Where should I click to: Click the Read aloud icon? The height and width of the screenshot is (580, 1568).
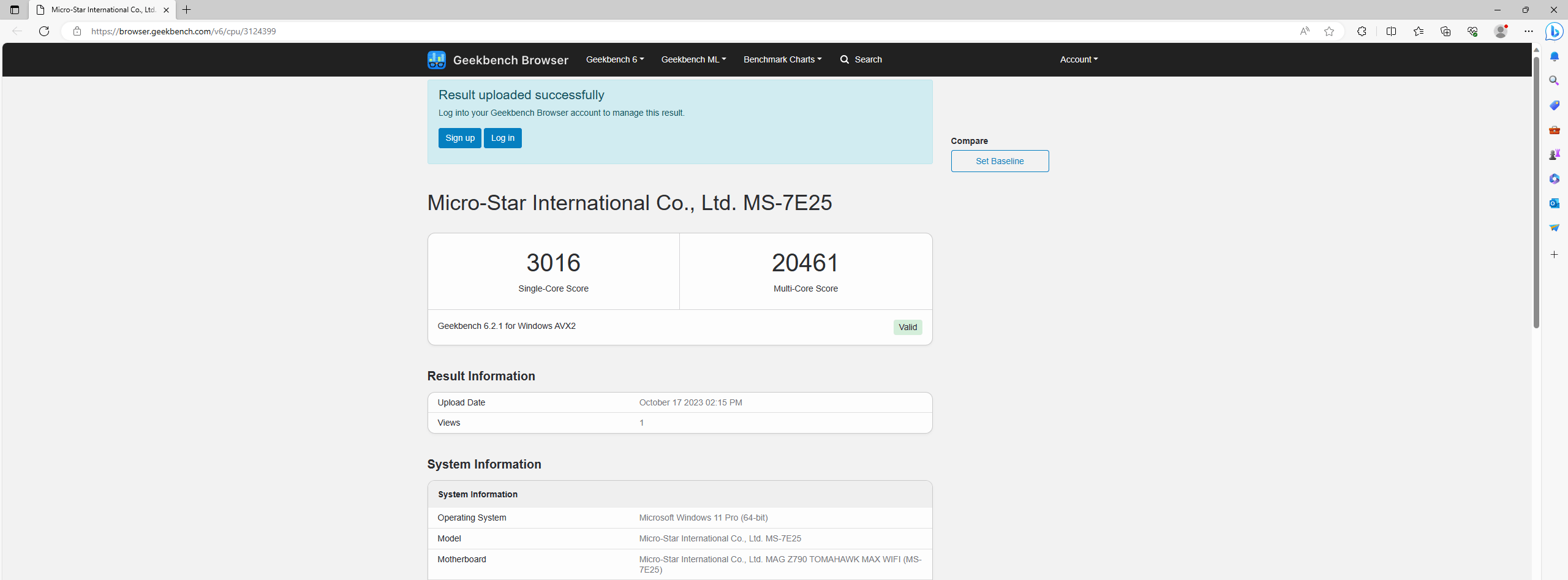click(x=1305, y=31)
